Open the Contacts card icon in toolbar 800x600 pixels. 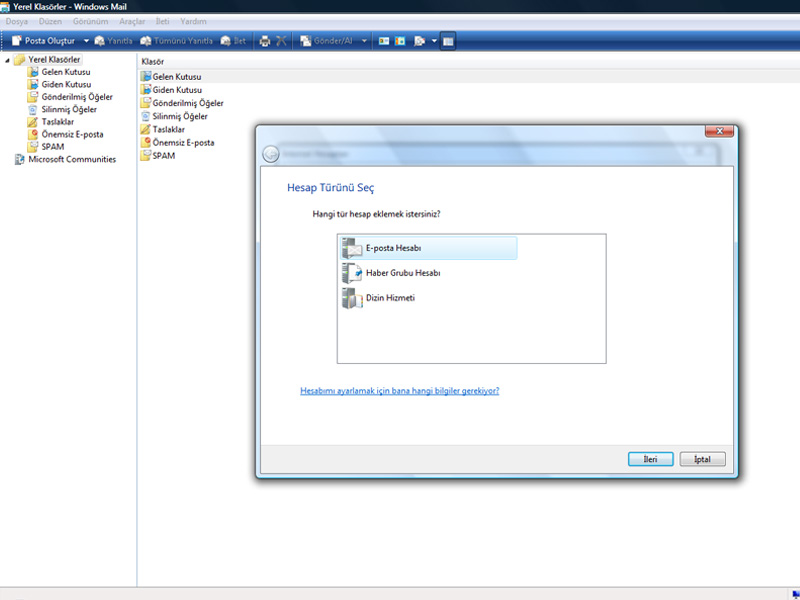(384, 41)
